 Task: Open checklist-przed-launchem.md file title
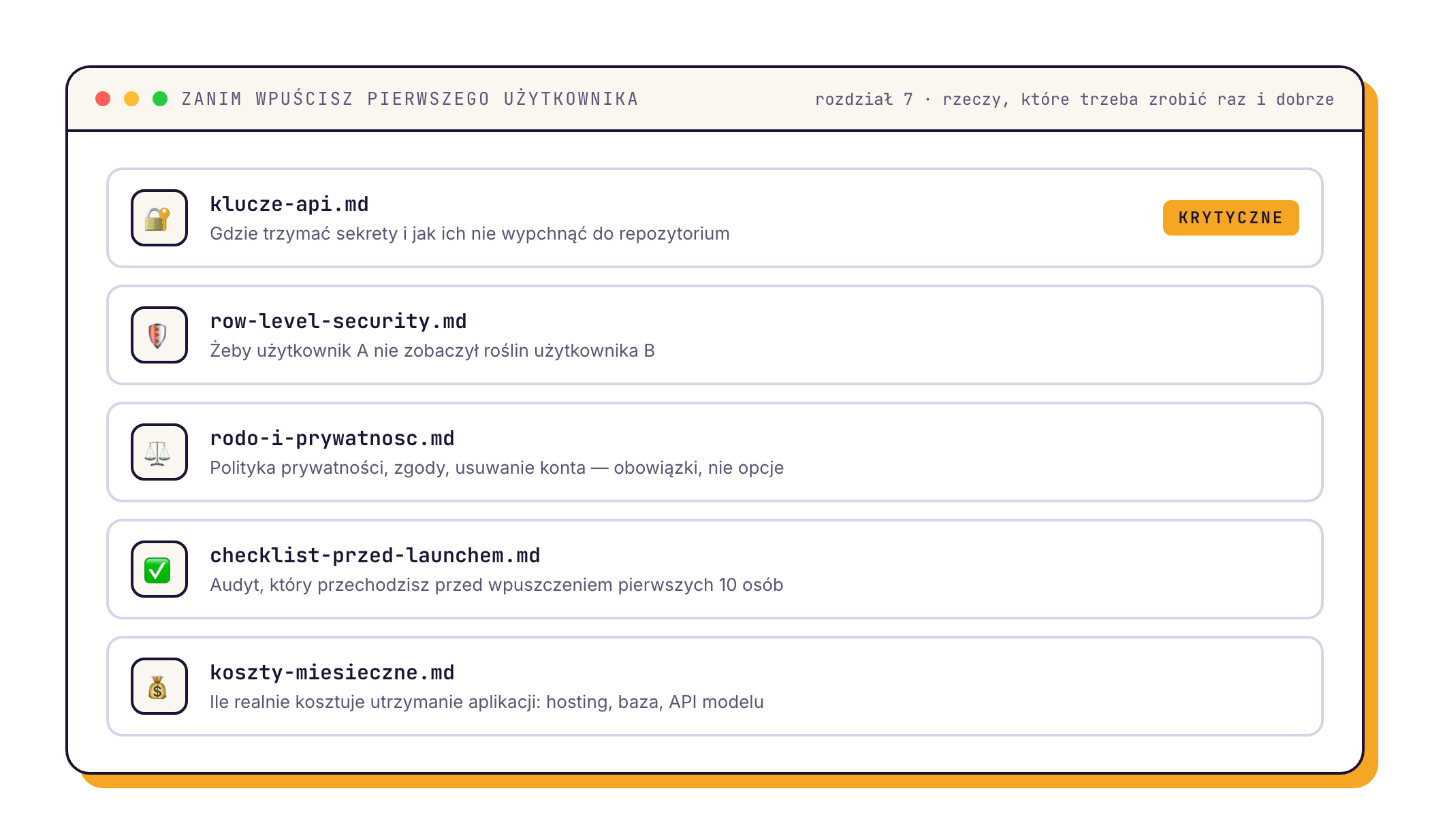pyautogui.click(x=375, y=555)
